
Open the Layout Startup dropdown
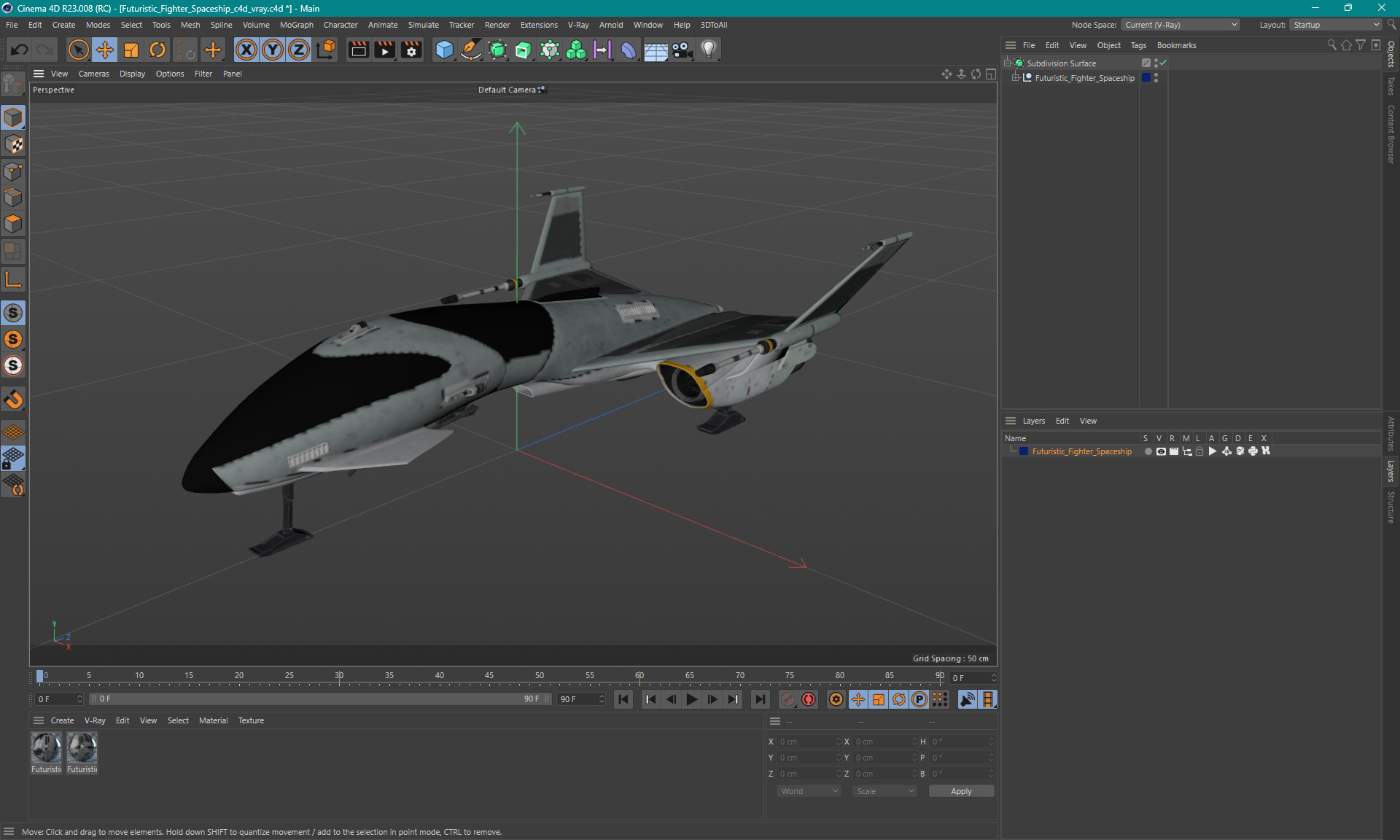point(1335,25)
